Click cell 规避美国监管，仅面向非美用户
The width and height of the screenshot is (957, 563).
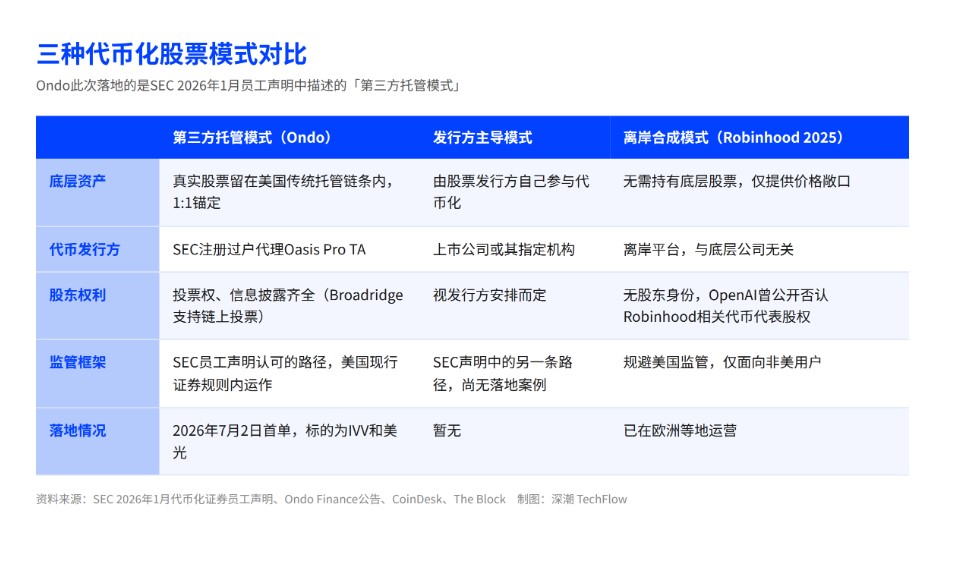coord(722,362)
